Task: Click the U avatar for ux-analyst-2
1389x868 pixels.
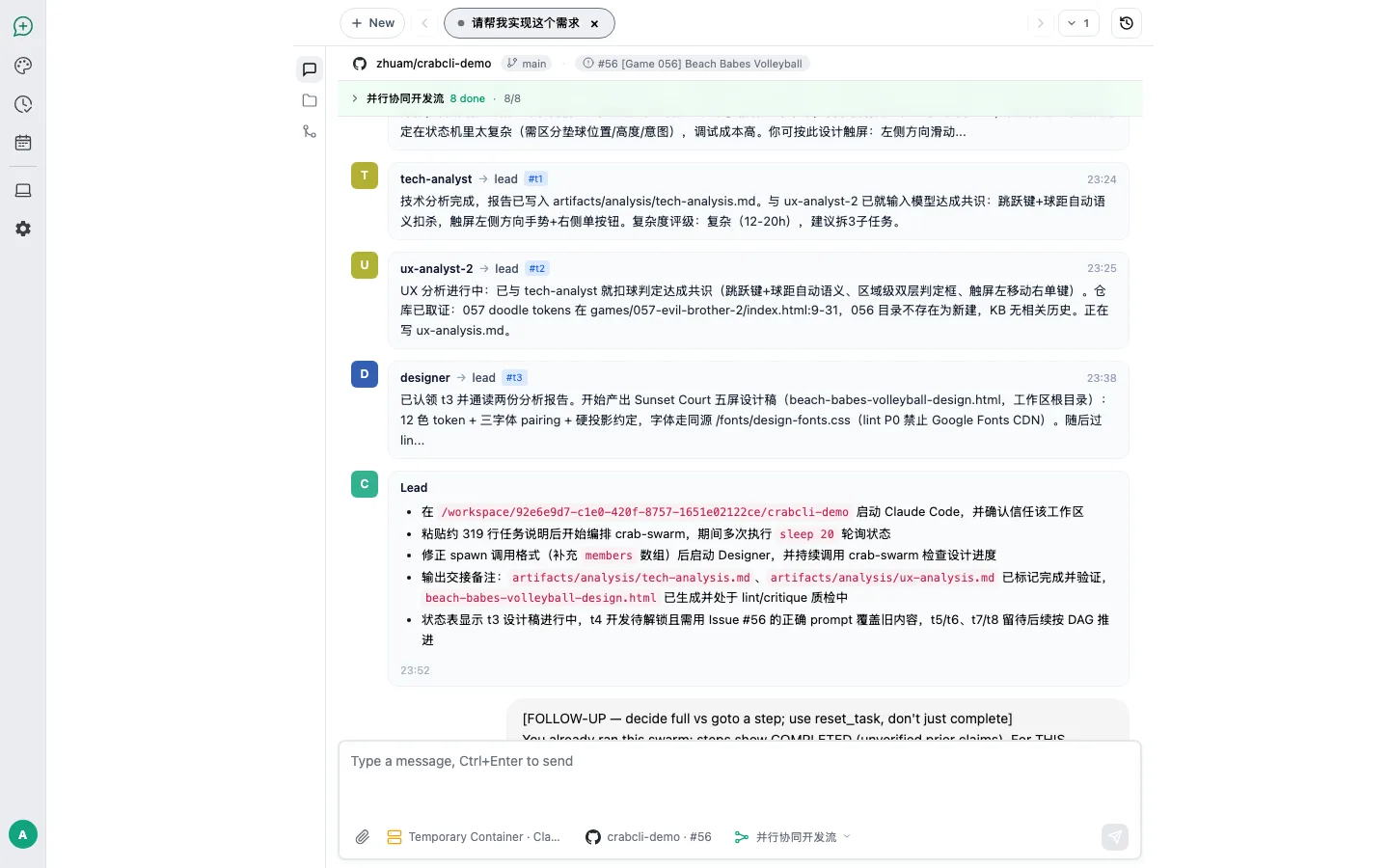Action: pyautogui.click(x=365, y=265)
